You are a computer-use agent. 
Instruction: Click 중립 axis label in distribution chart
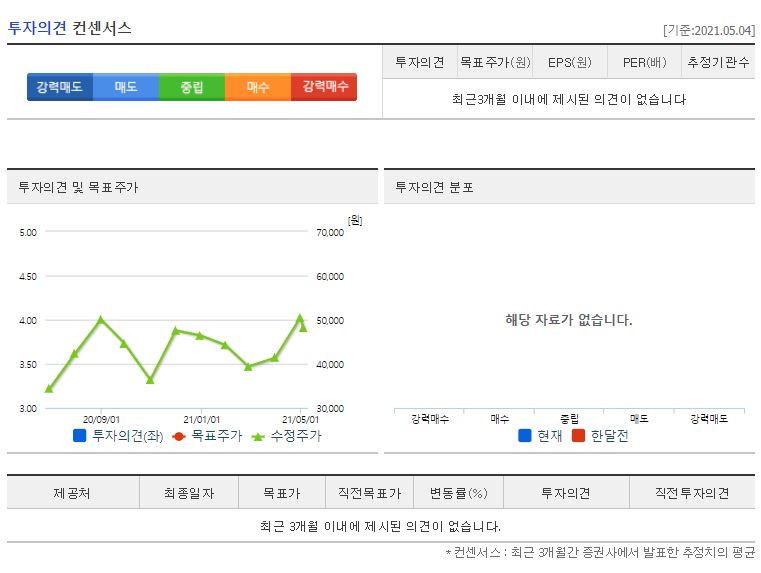tap(569, 419)
